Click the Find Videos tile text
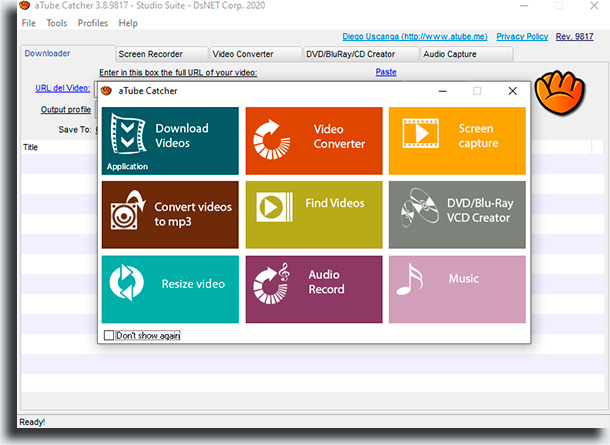 [x=335, y=203]
